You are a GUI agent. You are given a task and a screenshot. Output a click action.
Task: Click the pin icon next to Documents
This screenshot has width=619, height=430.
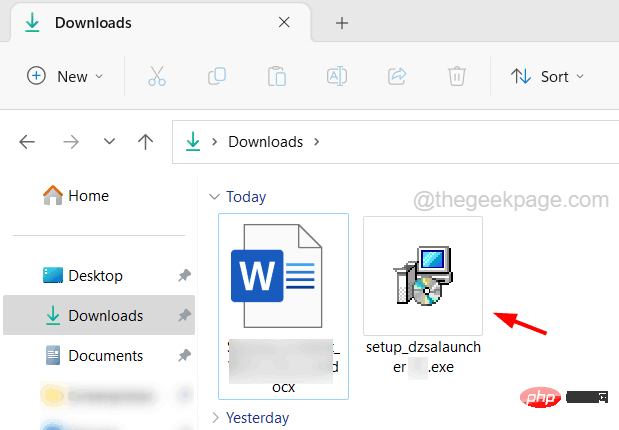pos(184,356)
